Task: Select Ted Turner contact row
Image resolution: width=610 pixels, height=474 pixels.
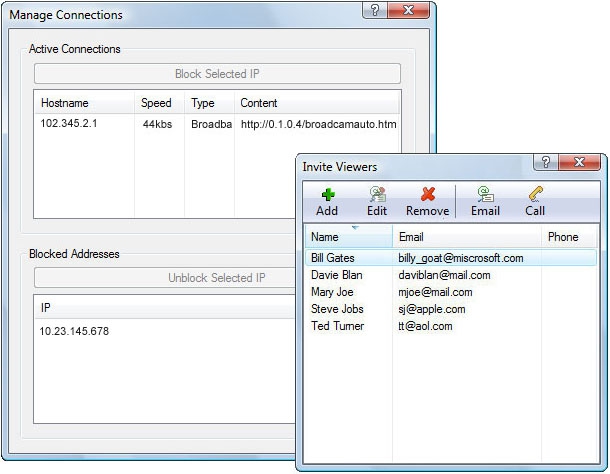Action: [x=450, y=326]
